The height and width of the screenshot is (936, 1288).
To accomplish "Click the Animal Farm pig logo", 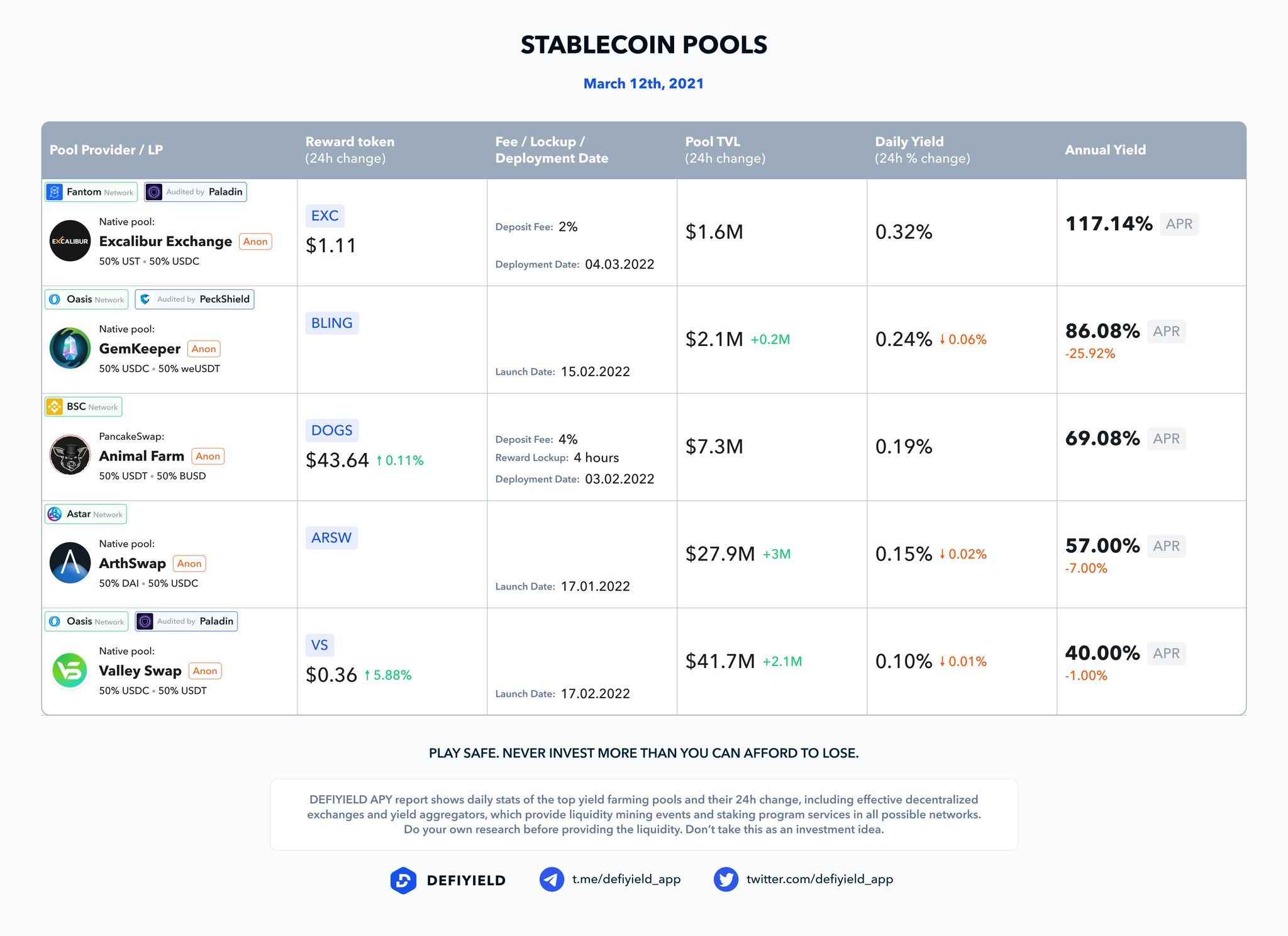I will [70, 455].
